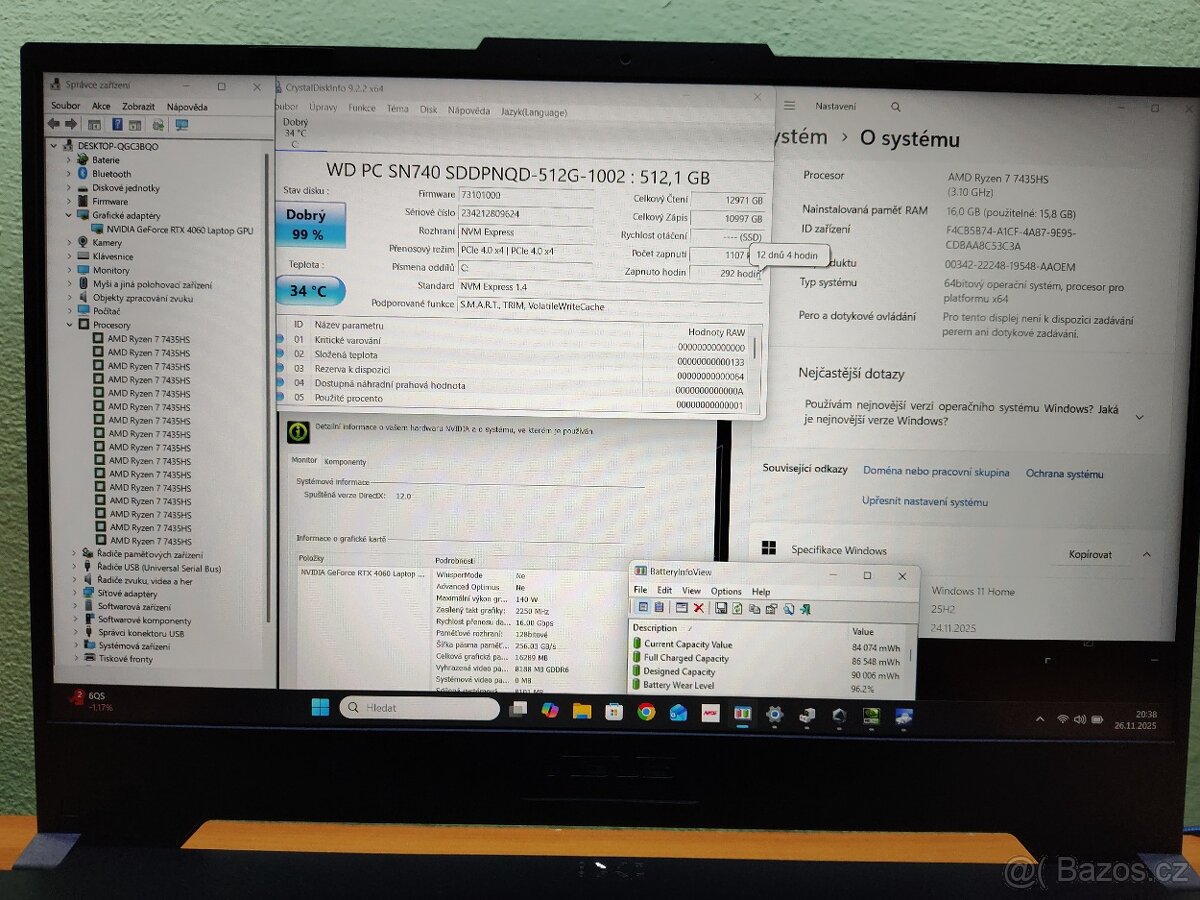This screenshot has width=1200, height=900.
Task: Collapse the 'Procesory' tree node
Action: point(70,324)
